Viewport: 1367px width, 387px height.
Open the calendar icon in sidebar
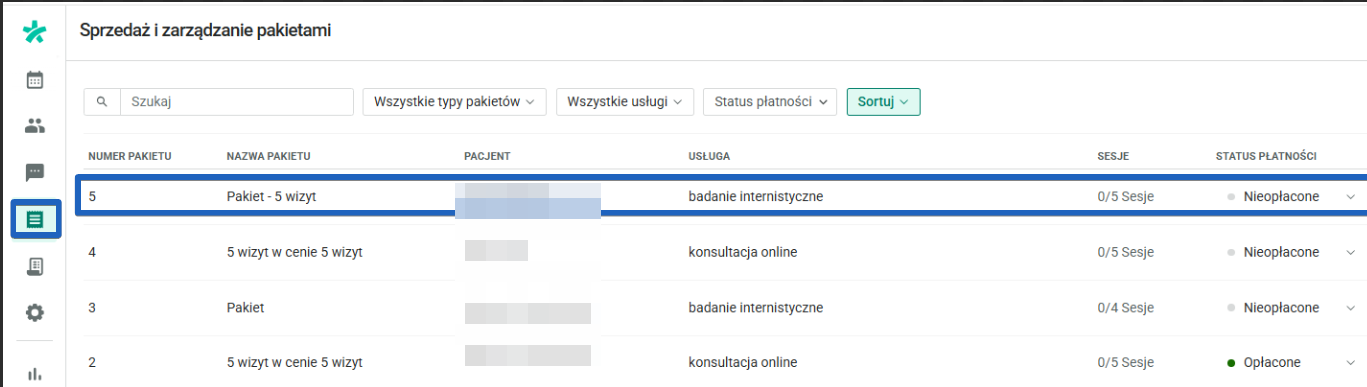tap(35, 79)
